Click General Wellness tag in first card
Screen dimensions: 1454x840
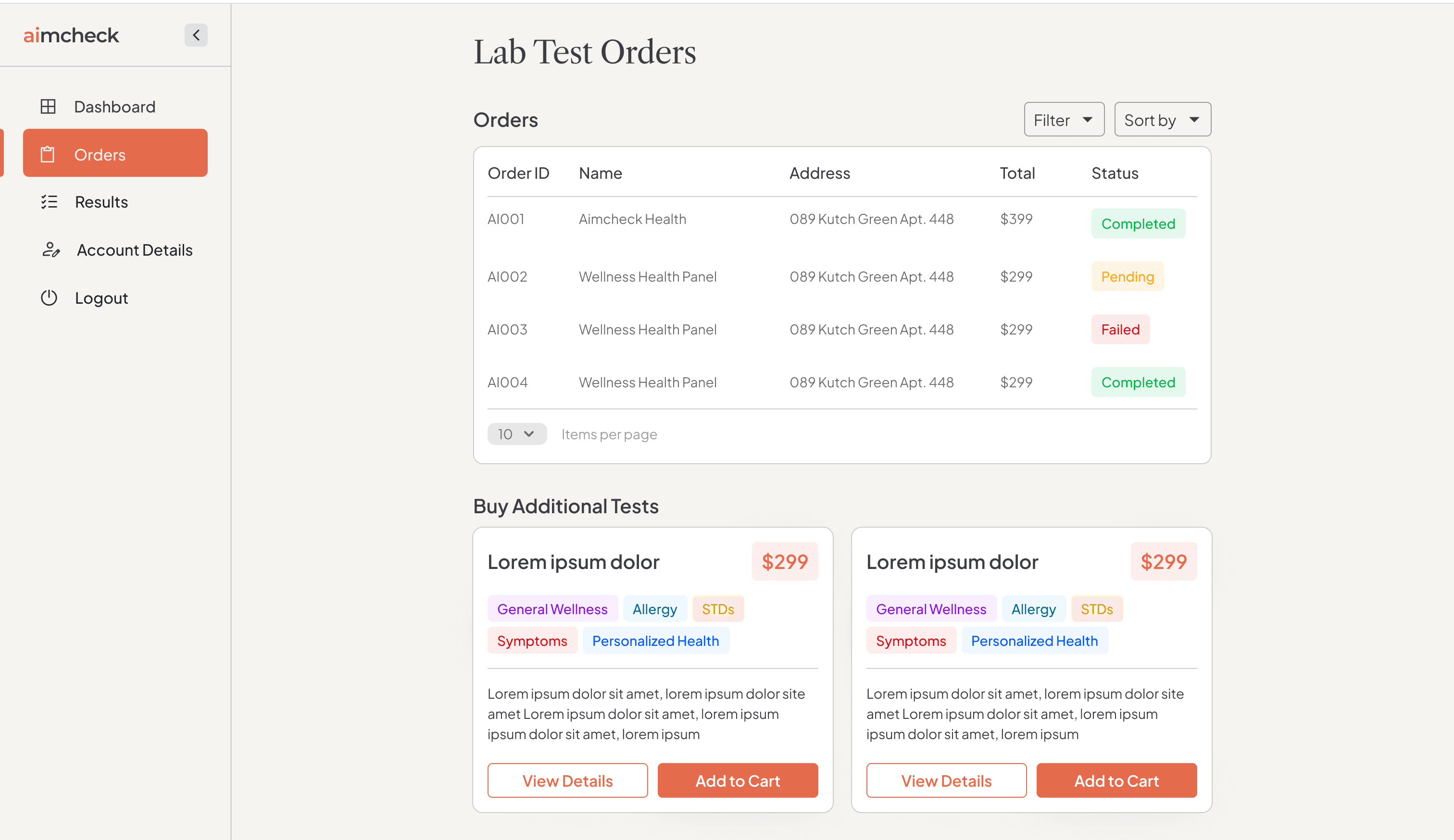[552, 609]
